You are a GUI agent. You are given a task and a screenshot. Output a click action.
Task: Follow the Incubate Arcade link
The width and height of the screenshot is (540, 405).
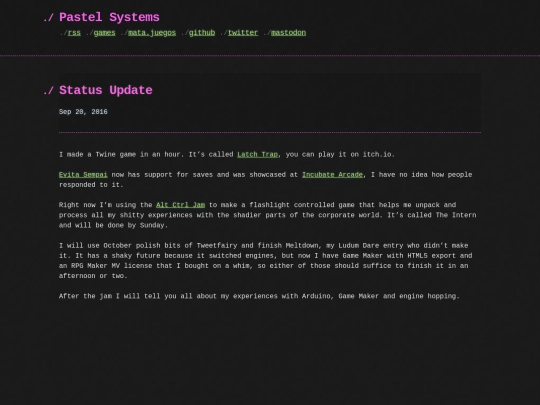pyautogui.click(x=332, y=175)
